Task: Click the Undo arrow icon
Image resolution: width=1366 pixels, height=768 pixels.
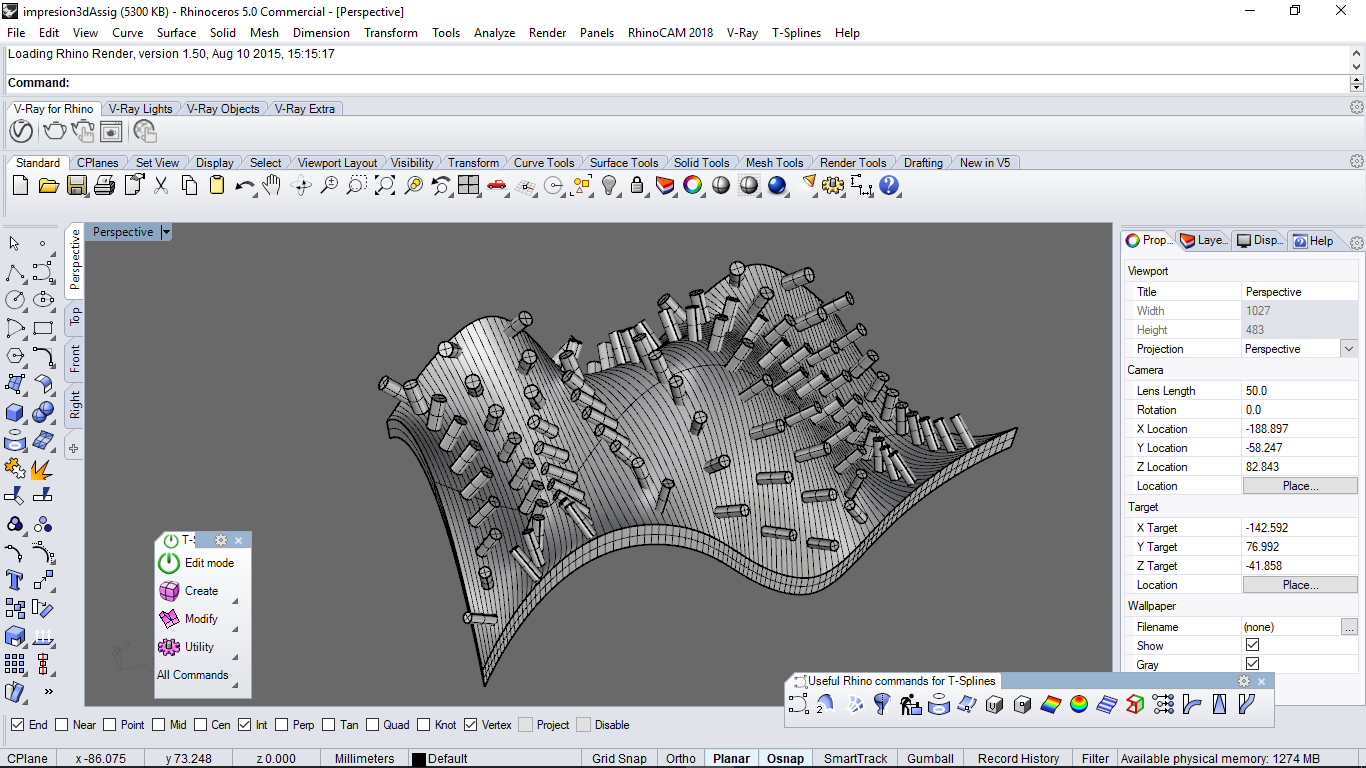Action: [245, 185]
